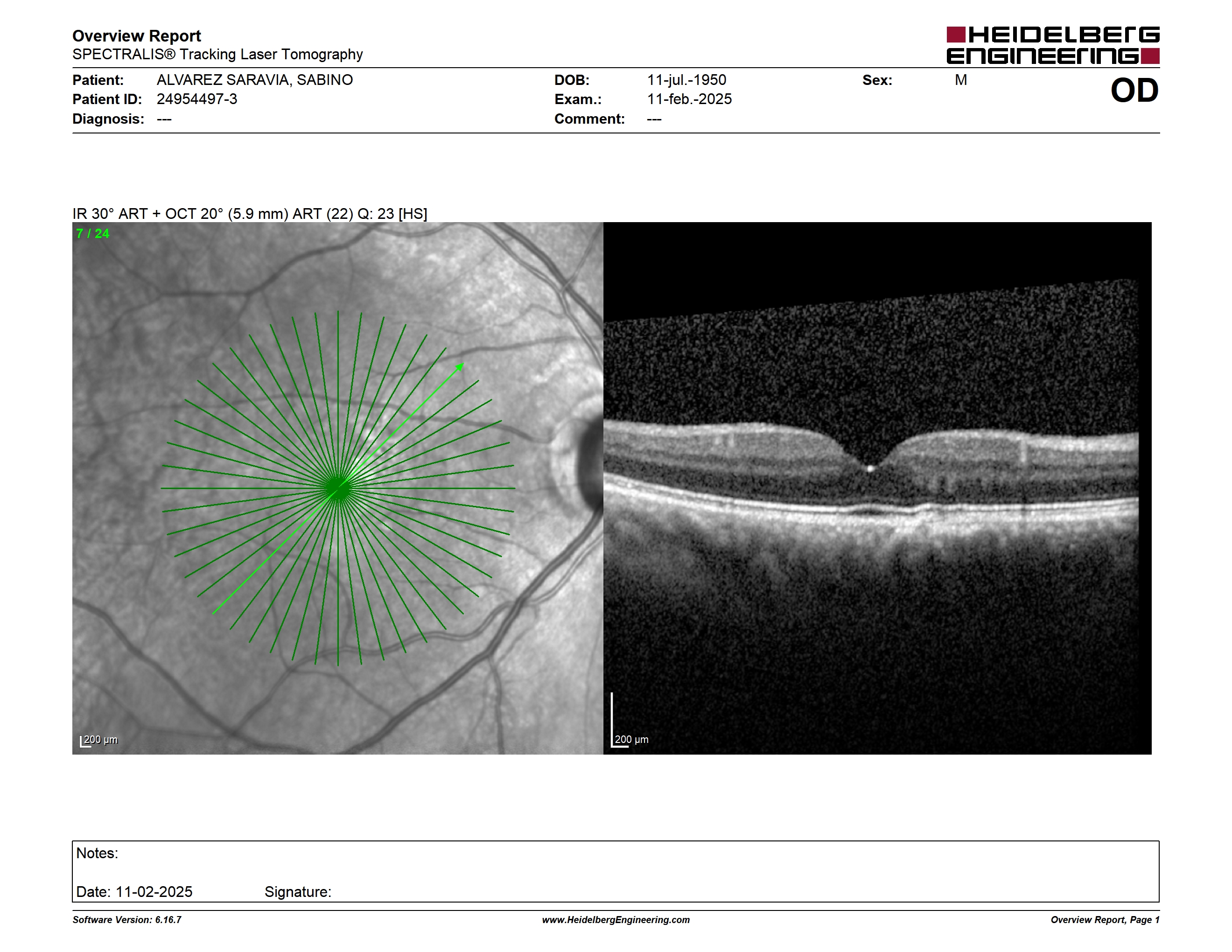Click the 'Comment:' label
Viewport: 1232px width, 952px height.
[x=589, y=119]
